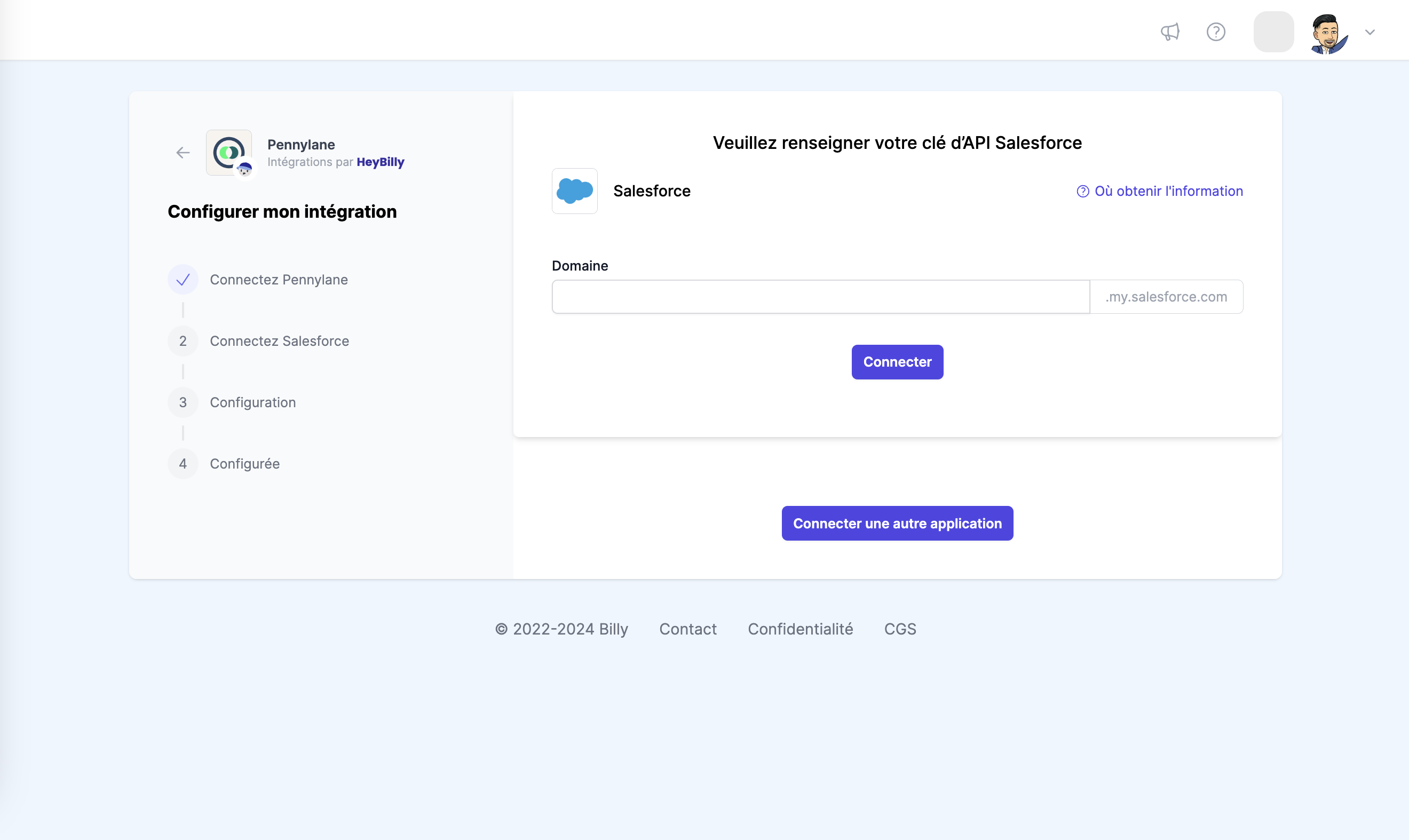The image size is (1409, 840).
Task: Click the step number 2 circle
Action: coord(183,341)
